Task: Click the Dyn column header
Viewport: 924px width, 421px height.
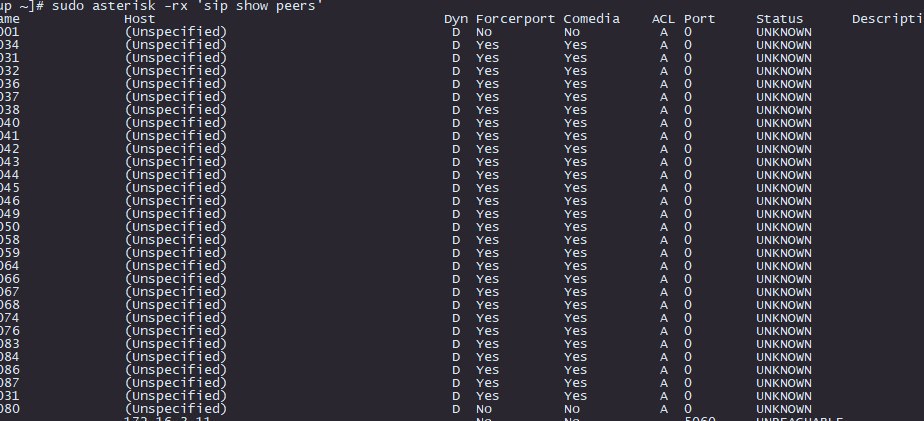Action: pos(456,19)
